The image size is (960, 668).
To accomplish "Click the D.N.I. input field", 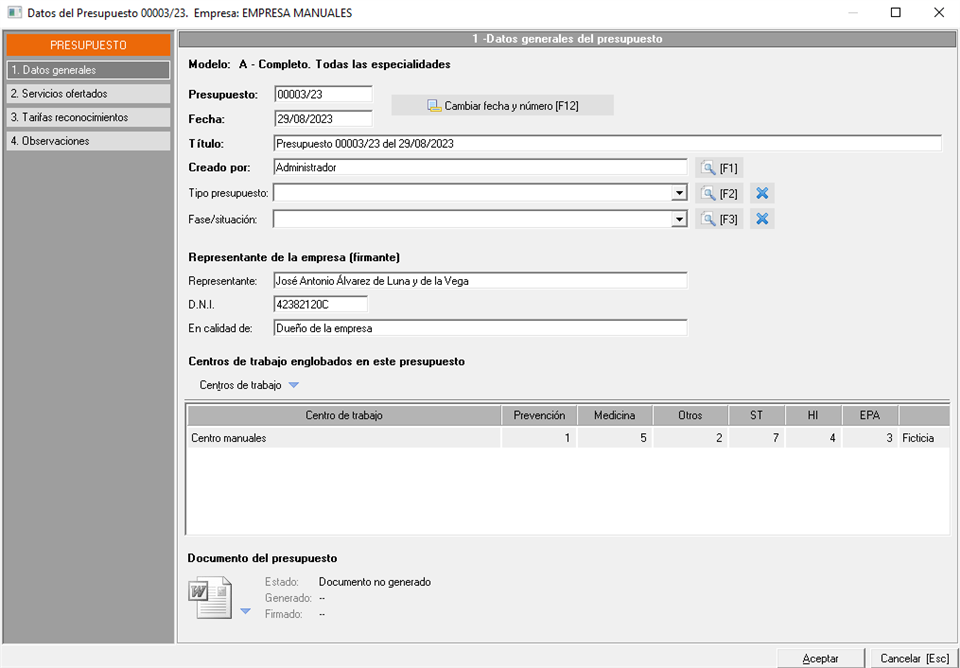I will coord(320,304).
